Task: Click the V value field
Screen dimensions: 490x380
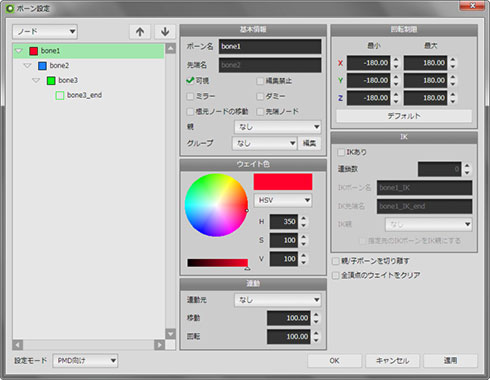Action: point(284,259)
